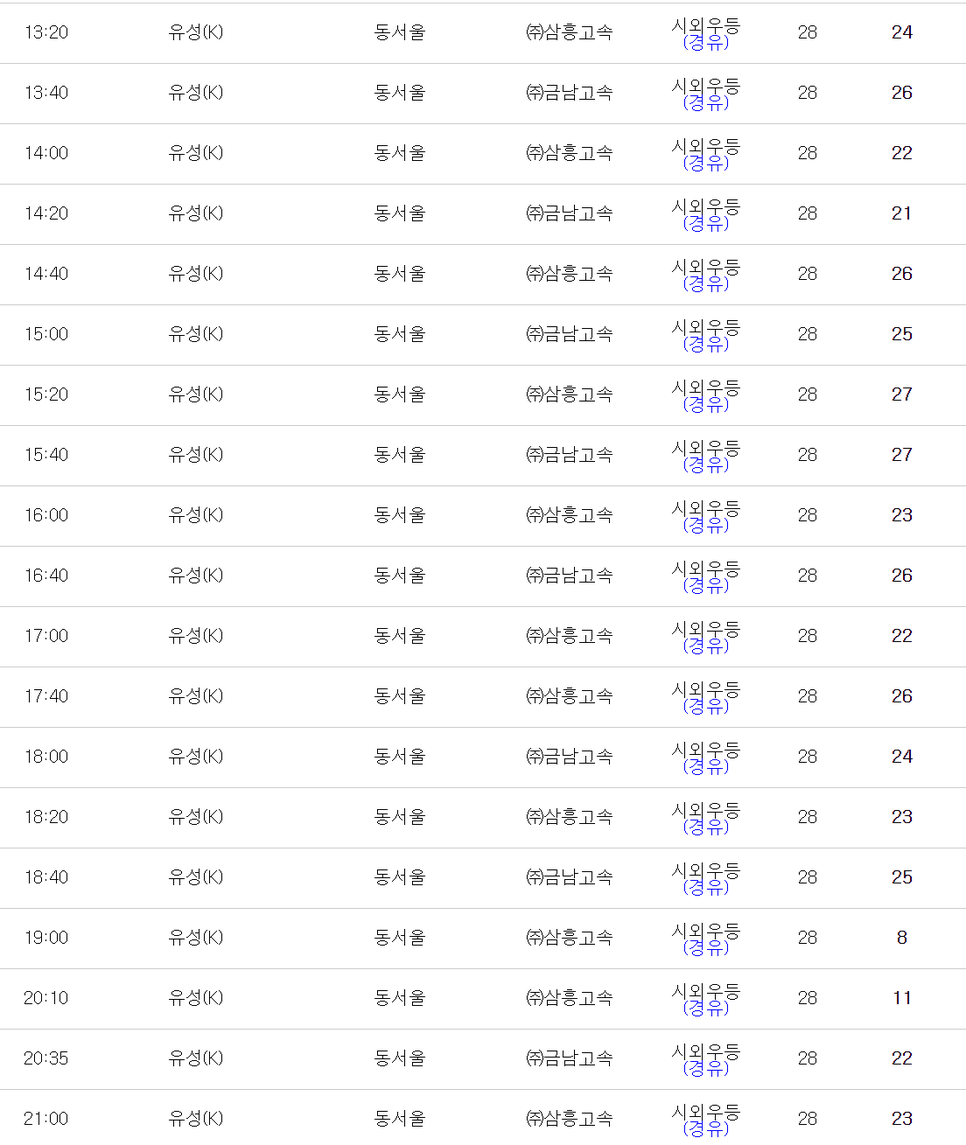Click the (경유) link for the 19:00 bus
This screenshot has width=966, height=1145.
coord(705,948)
